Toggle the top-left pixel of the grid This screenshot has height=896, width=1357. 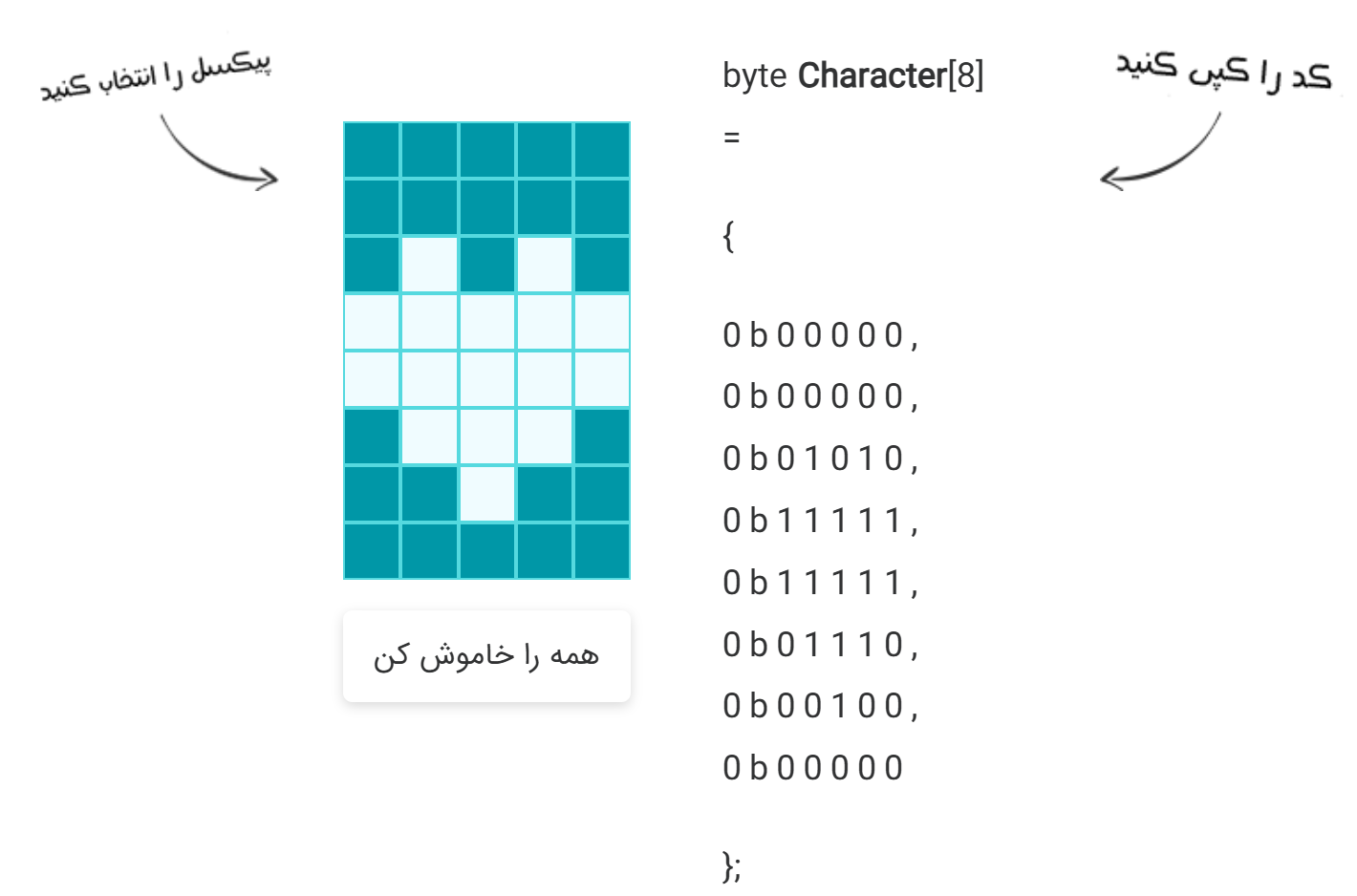point(372,150)
